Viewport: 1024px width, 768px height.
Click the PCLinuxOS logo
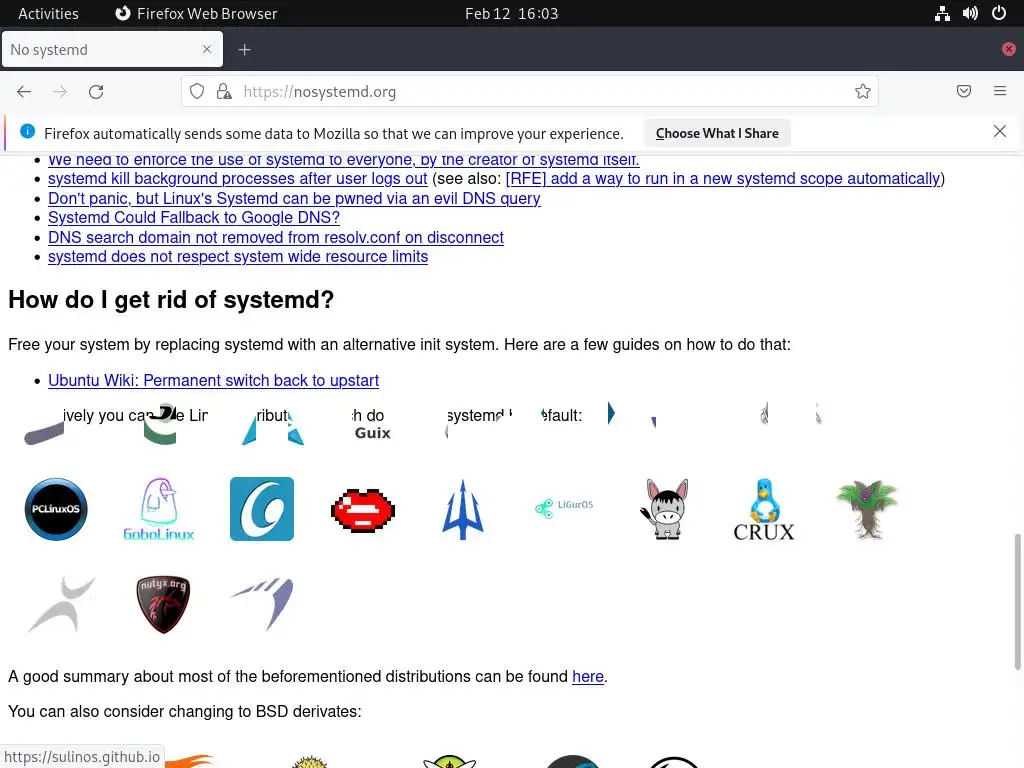[x=56, y=509]
